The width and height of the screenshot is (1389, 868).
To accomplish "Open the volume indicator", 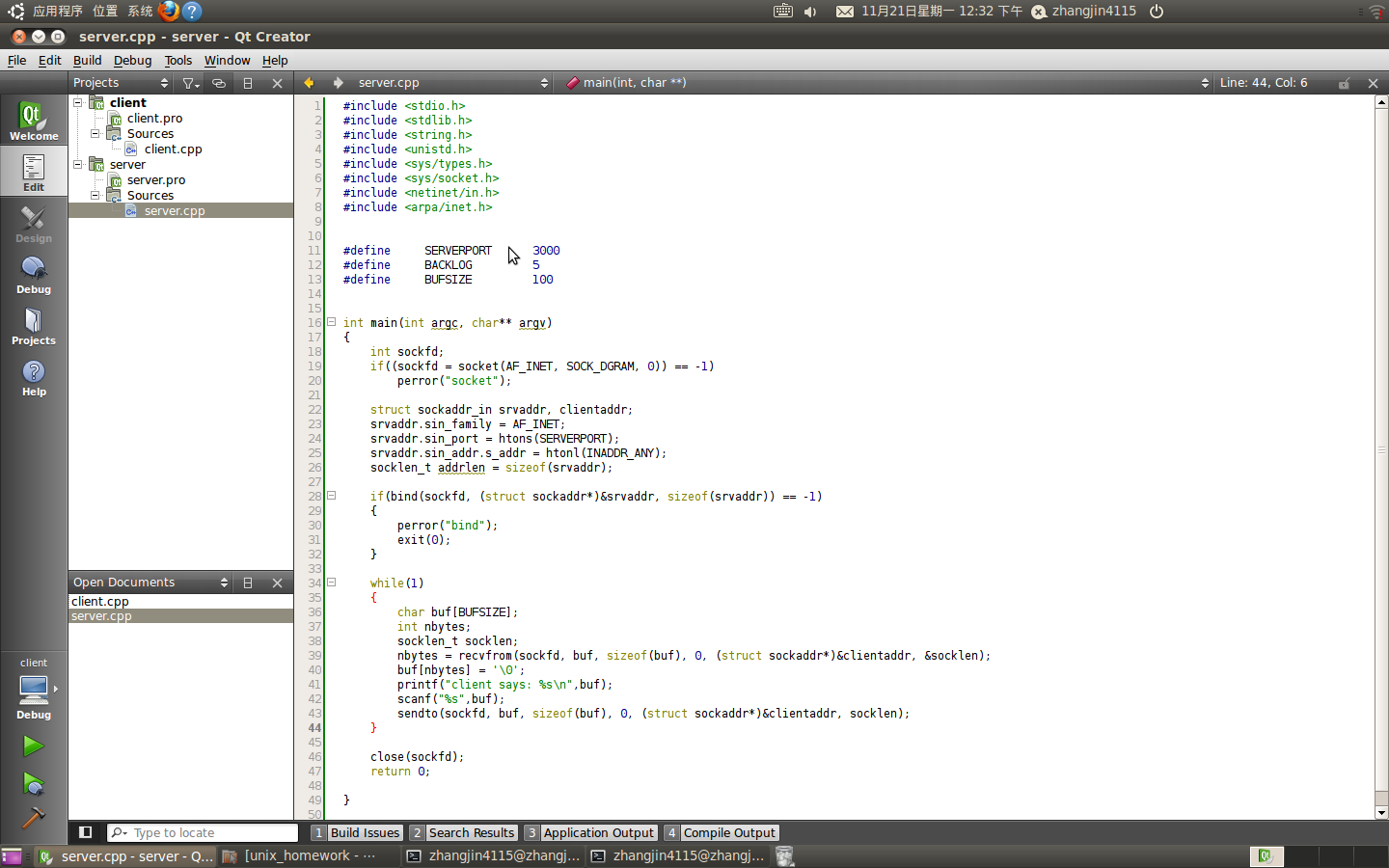I will coord(810,12).
